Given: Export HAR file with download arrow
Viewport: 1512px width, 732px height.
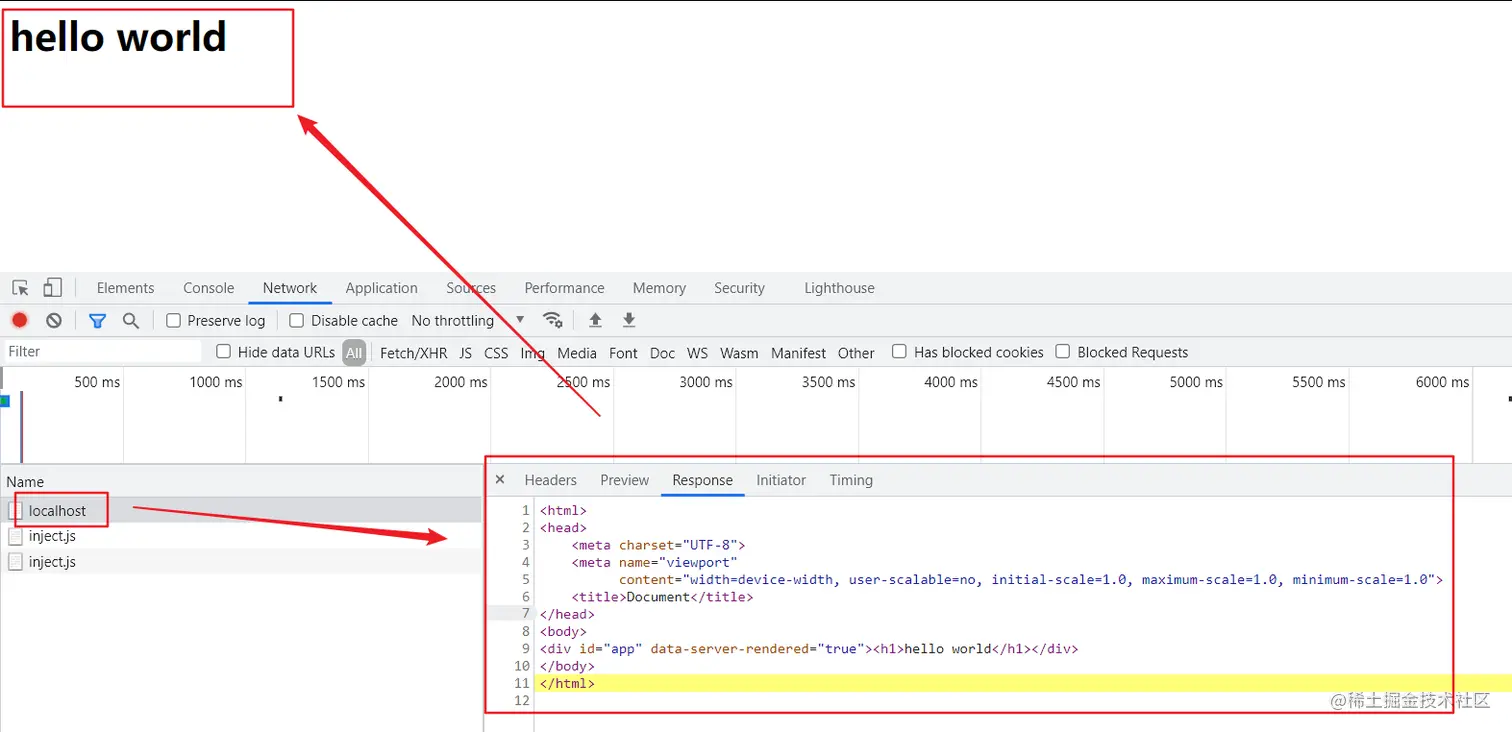Looking at the screenshot, I should pos(629,320).
